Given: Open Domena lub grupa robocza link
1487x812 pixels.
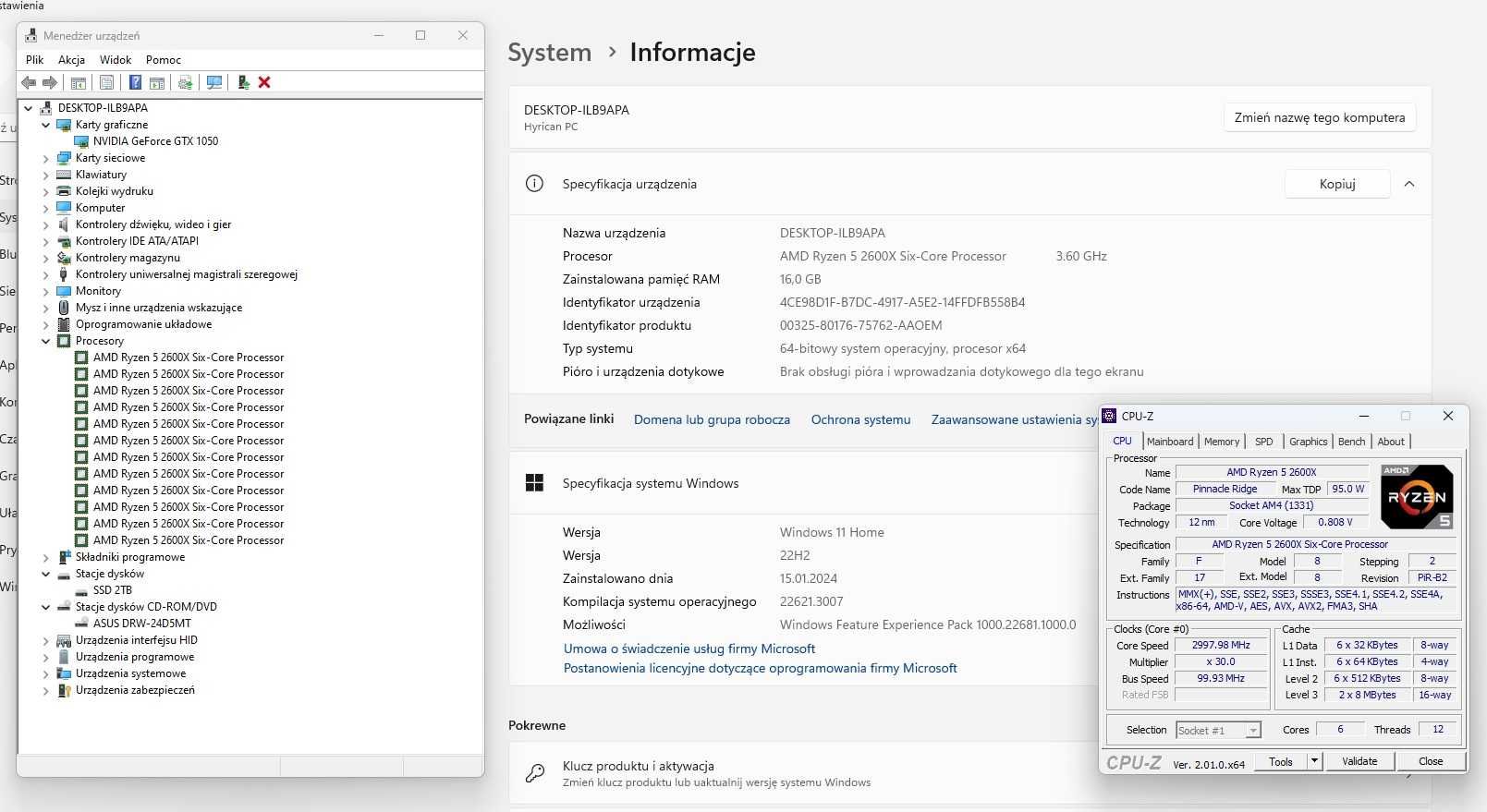Looking at the screenshot, I should click(x=712, y=419).
